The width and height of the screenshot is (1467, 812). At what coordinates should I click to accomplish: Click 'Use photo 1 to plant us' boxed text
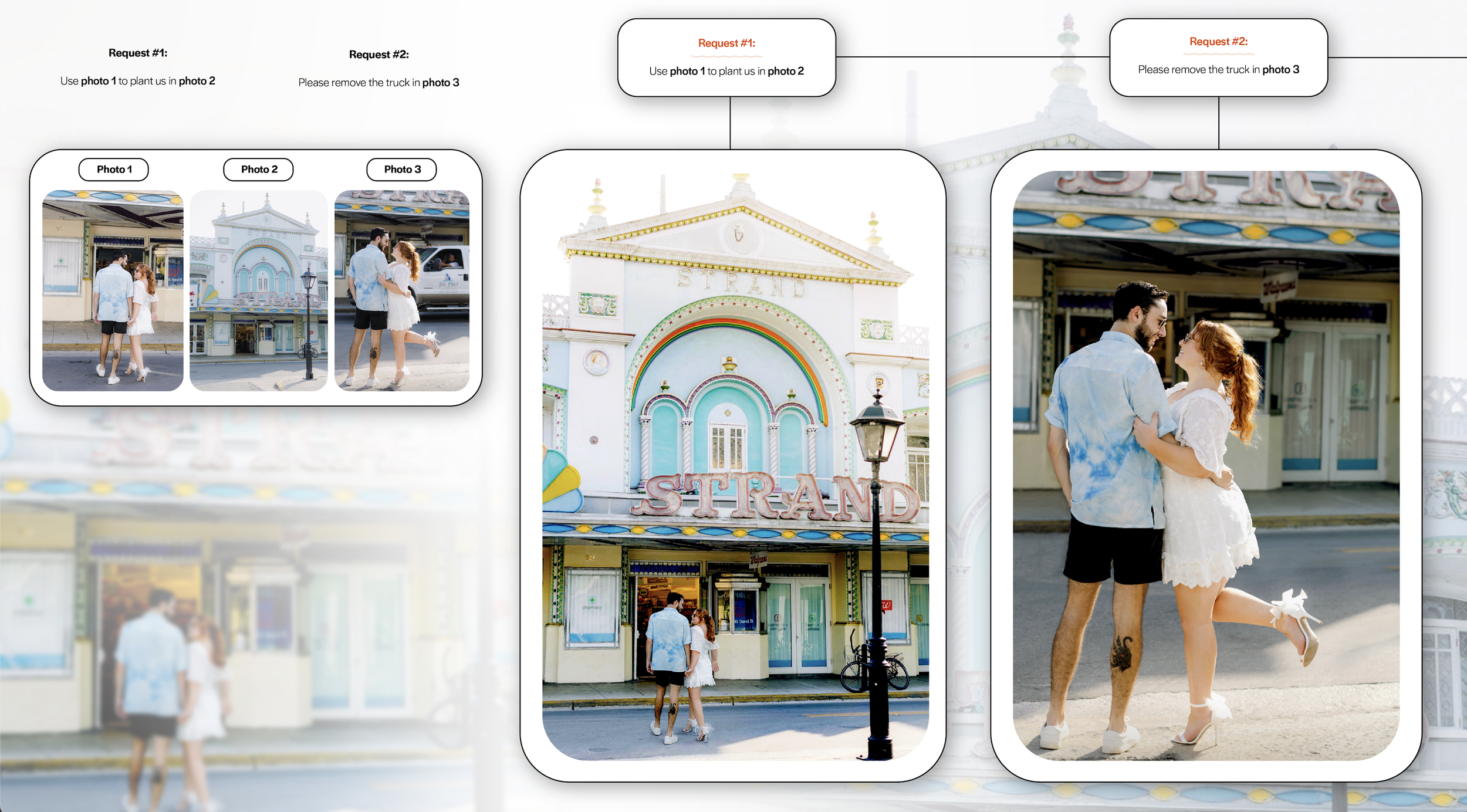726,71
